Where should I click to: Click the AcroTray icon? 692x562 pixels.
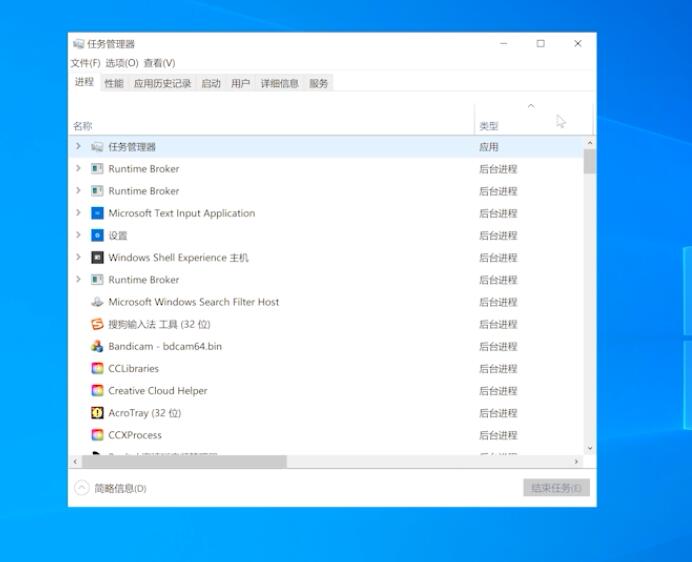pyautogui.click(x=97, y=413)
